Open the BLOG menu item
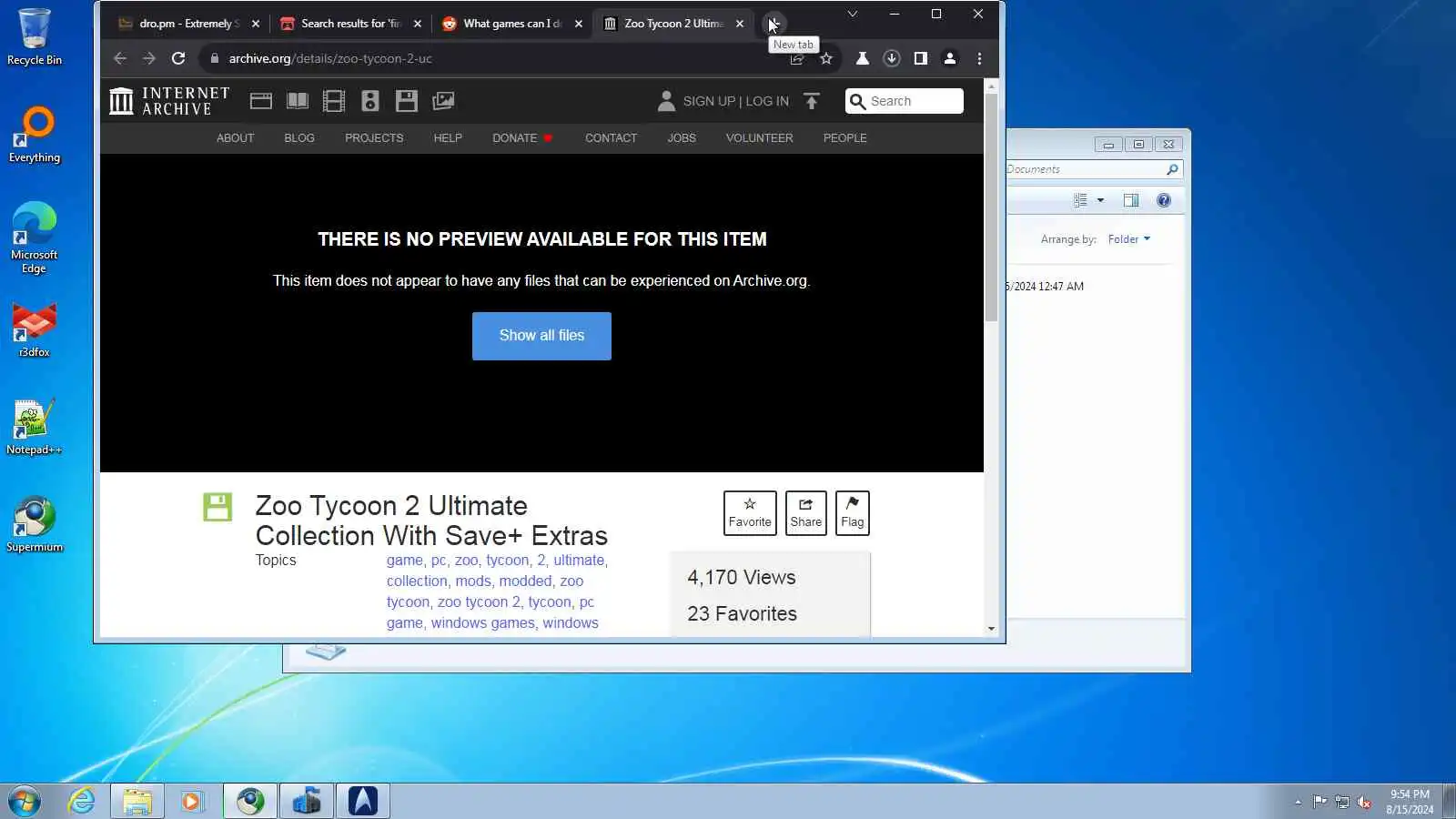The width and height of the screenshot is (1456, 819). tap(299, 138)
